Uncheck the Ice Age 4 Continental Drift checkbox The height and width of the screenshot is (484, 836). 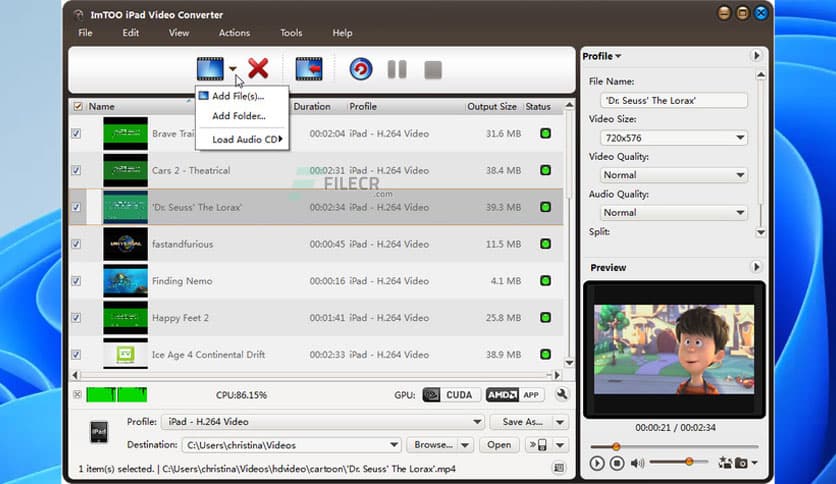76,354
